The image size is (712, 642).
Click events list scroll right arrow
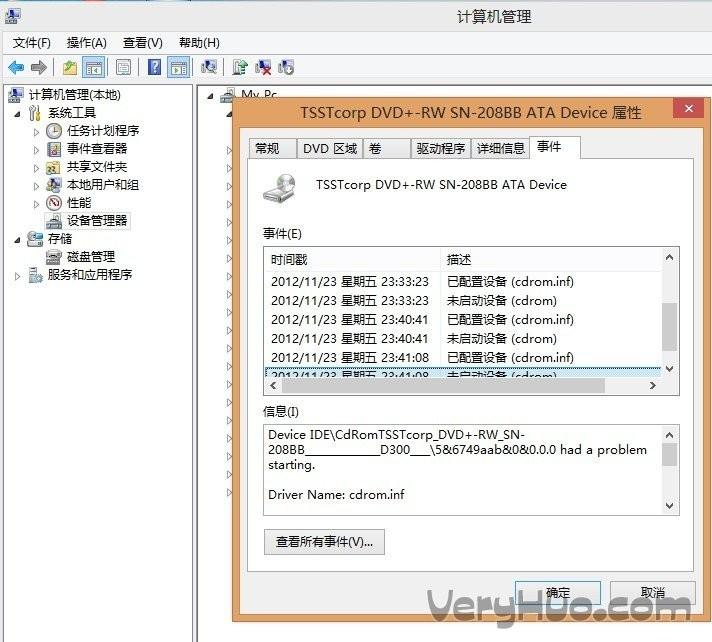click(653, 385)
